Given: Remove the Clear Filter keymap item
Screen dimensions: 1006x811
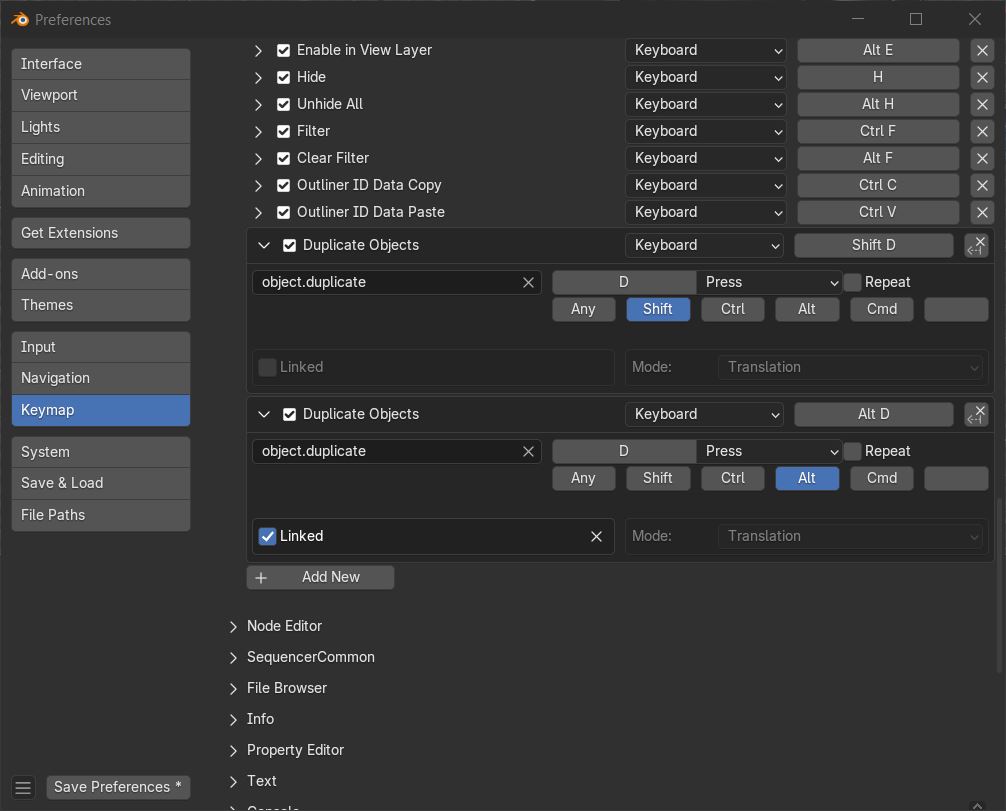Looking at the screenshot, I should coord(982,158).
